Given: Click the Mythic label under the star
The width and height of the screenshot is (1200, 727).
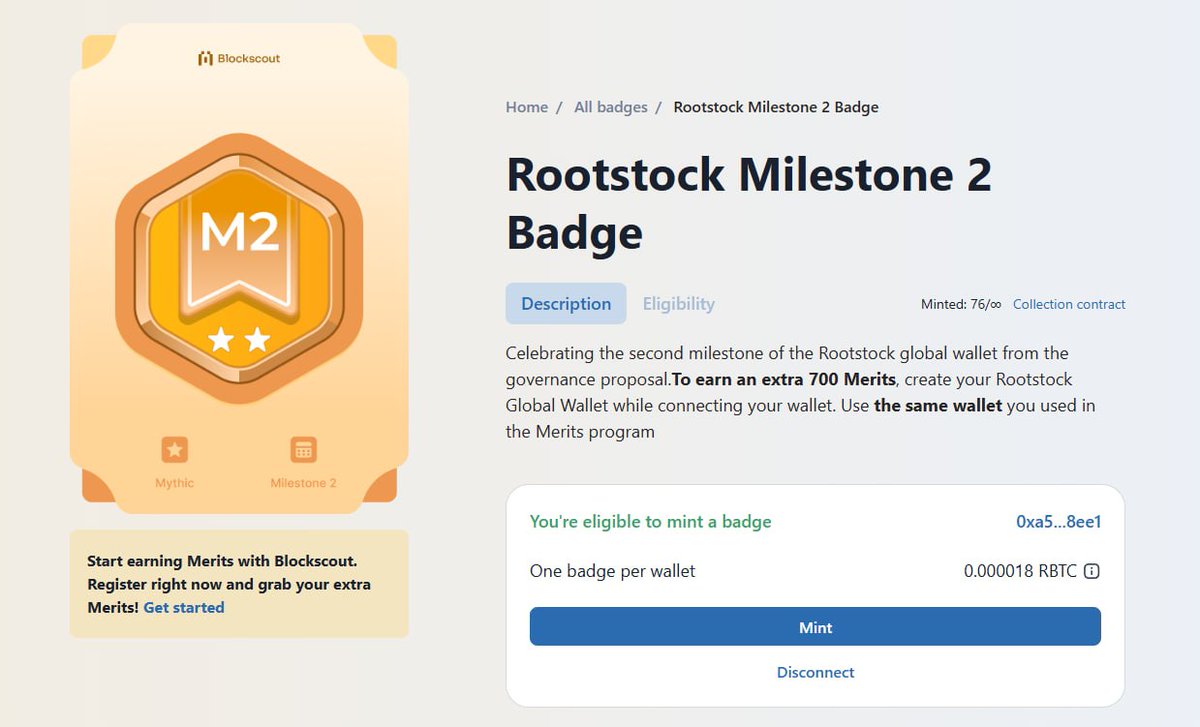Looking at the screenshot, I should [175, 483].
